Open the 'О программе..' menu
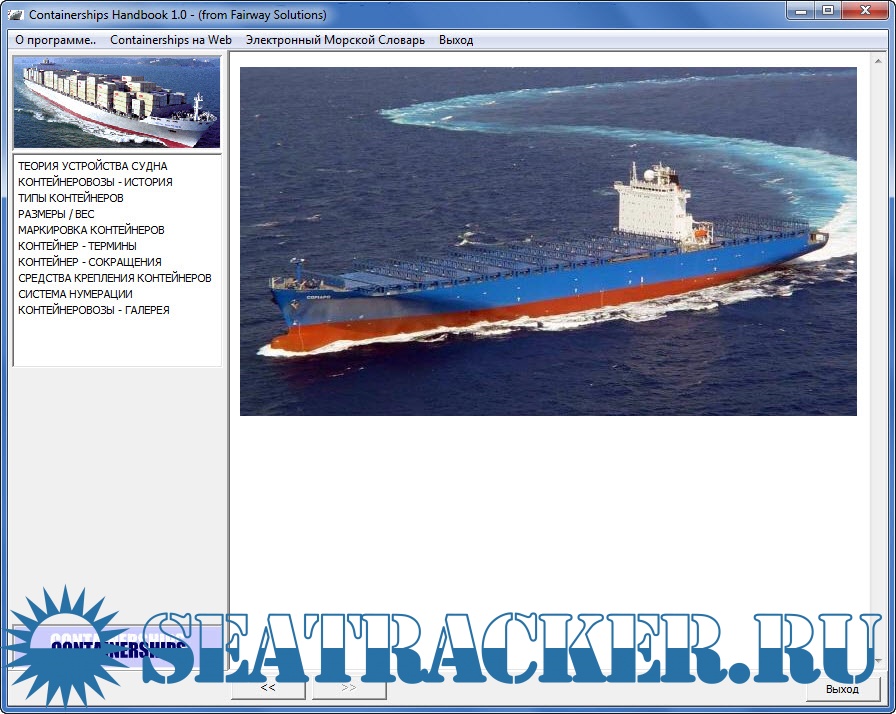Screen dimensions: 896x714 coord(56,40)
